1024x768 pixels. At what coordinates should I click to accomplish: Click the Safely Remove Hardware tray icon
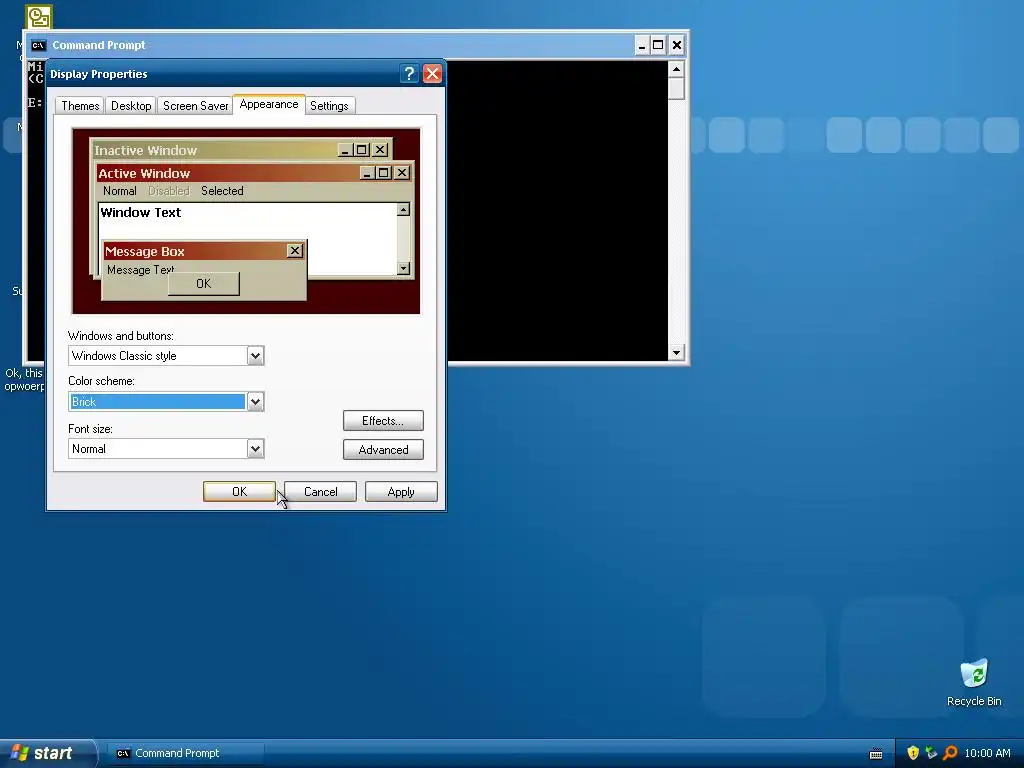click(931, 753)
